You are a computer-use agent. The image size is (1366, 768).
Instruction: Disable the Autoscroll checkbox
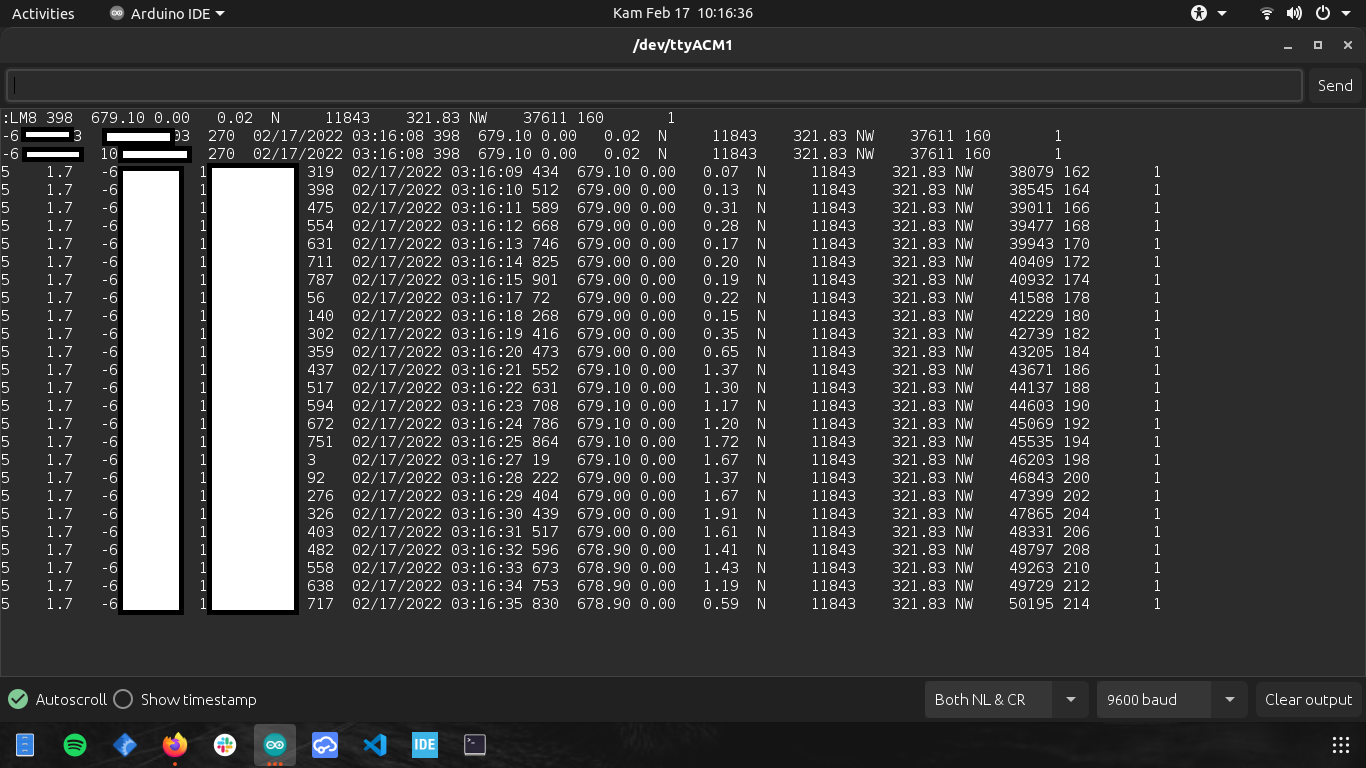pyautogui.click(x=17, y=700)
